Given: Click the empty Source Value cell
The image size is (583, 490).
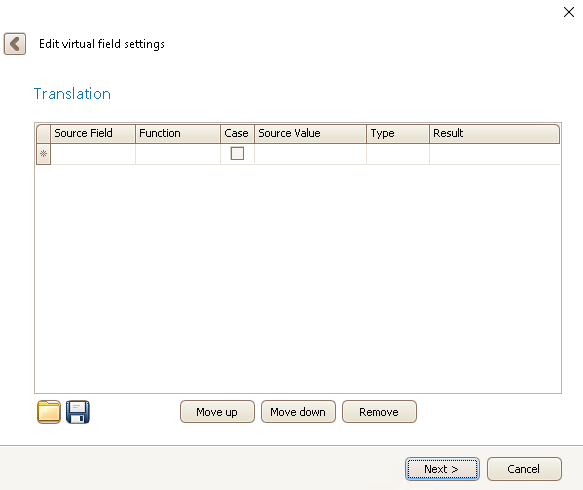Looking at the screenshot, I should coord(310,154).
